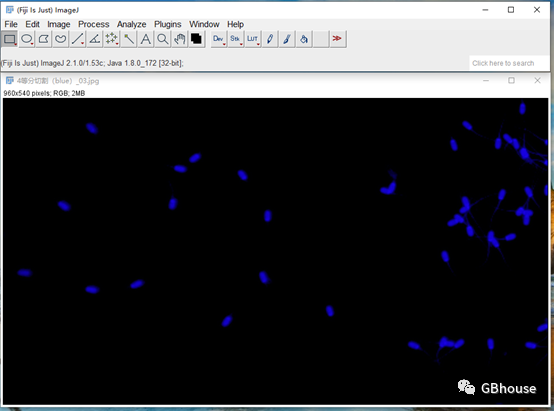Screen dimensions: 554x411
Task: Pick the Freehand selection tool
Action: tap(60, 39)
